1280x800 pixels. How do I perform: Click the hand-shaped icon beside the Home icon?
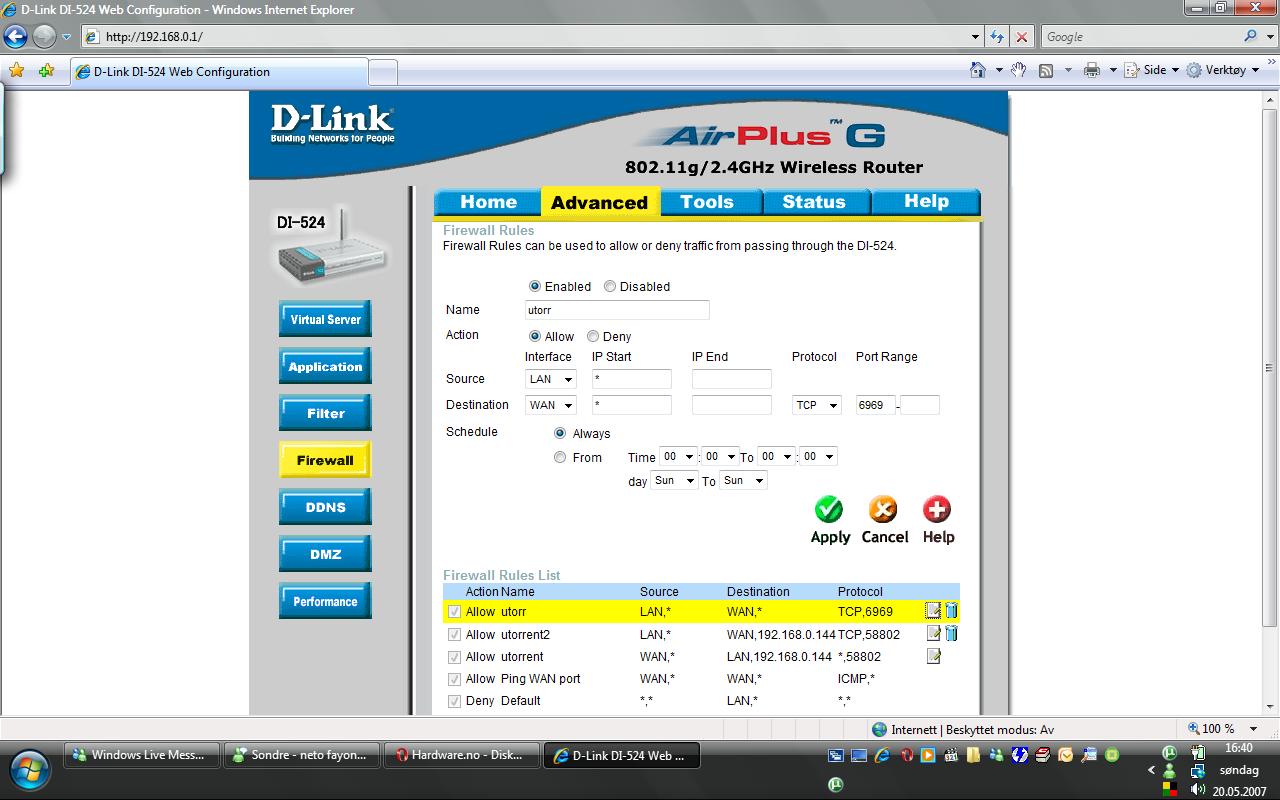pyautogui.click(x=1018, y=70)
